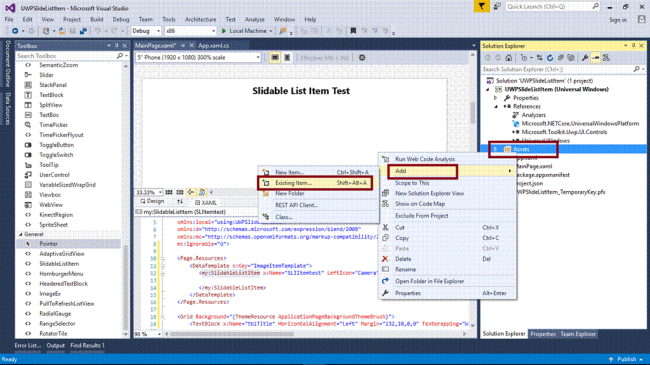
Task: Open Document Outline side tab
Action: (x=7, y=63)
